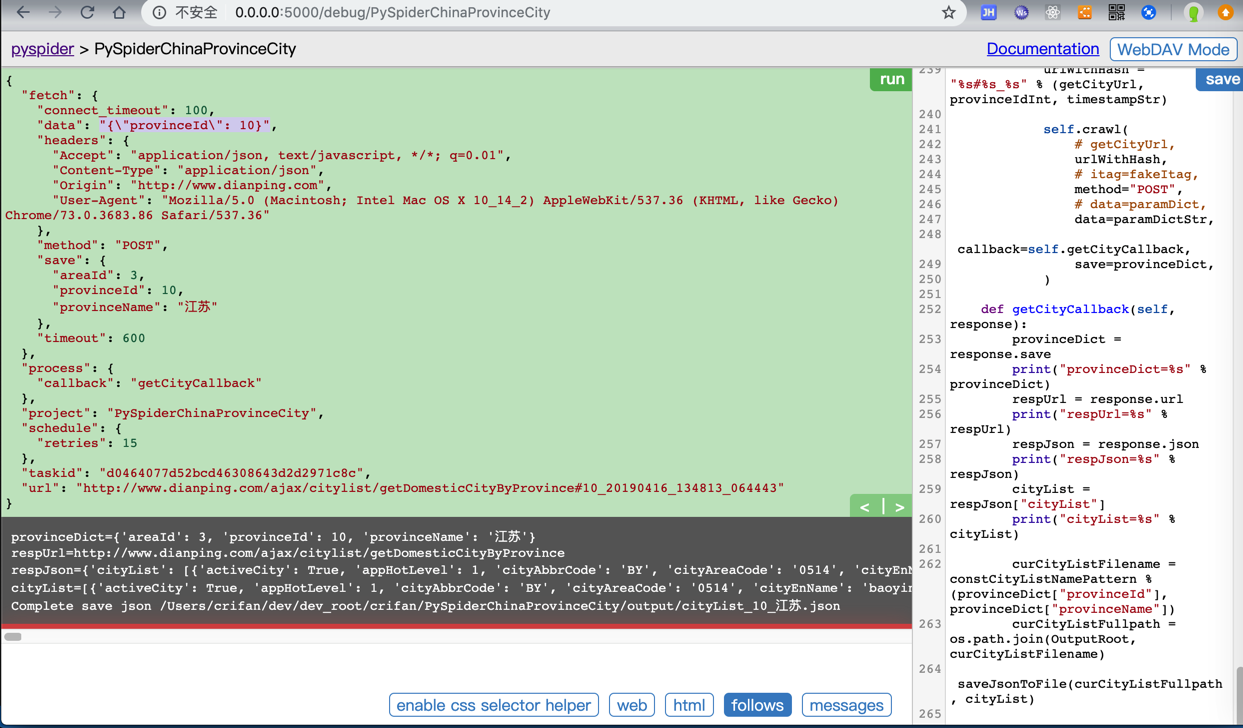The image size is (1243, 728).
Task: Click the "callback": "getCityCallback" line
Action: coord(149,383)
